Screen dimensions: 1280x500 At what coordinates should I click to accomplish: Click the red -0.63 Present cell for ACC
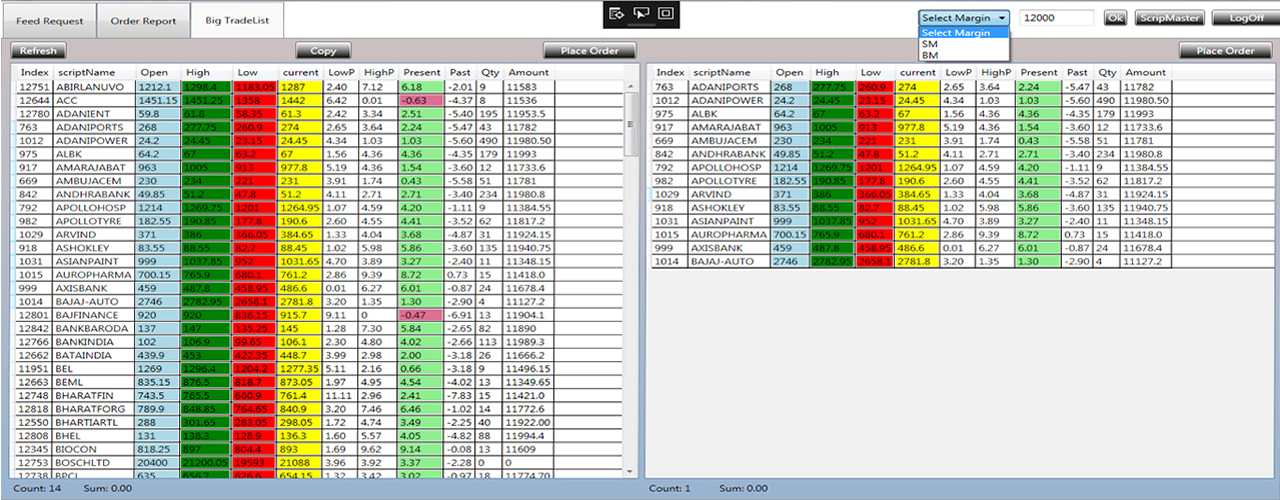click(x=420, y=101)
